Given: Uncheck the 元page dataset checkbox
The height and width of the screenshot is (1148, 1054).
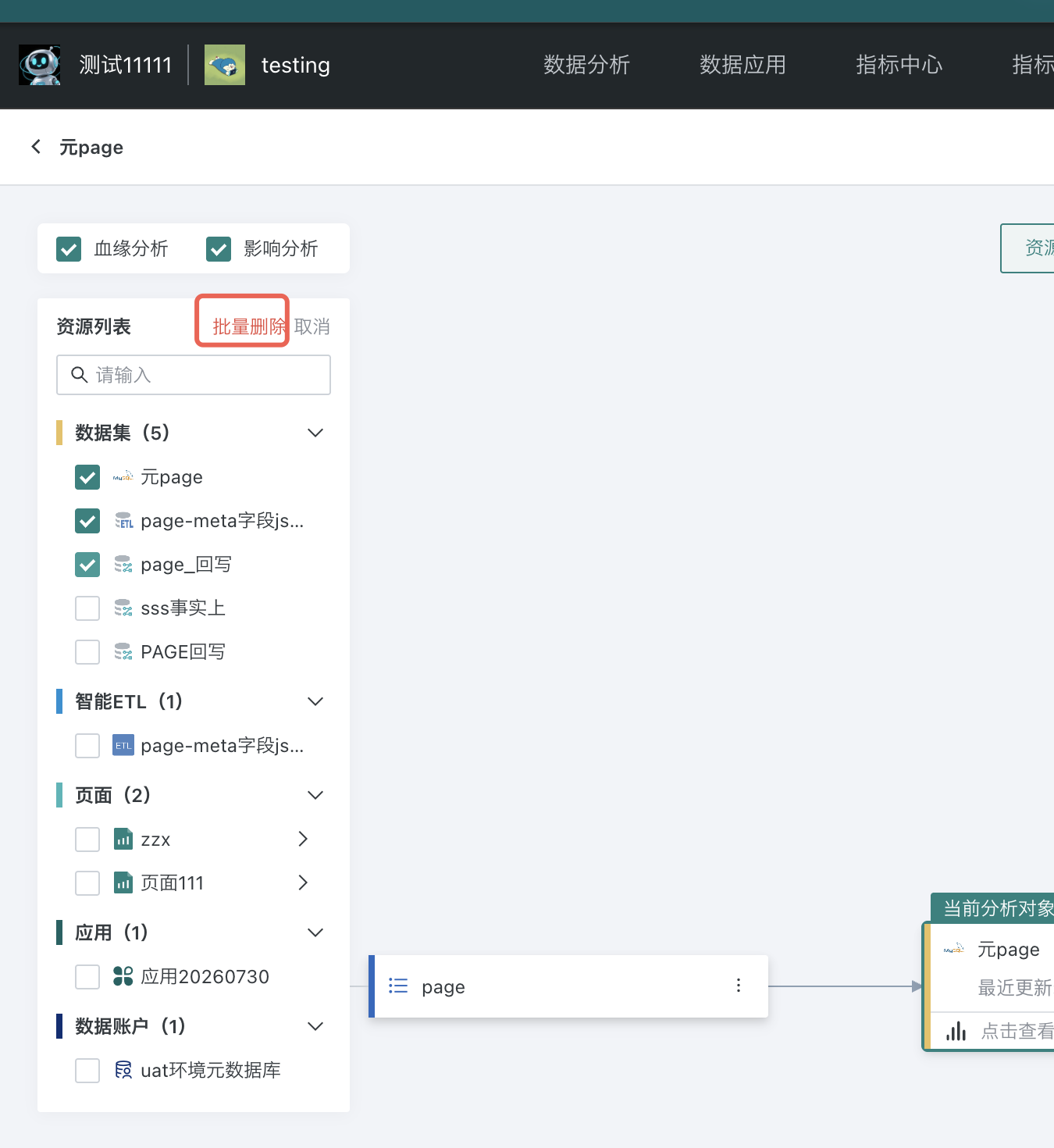Looking at the screenshot, I should pos(87,477).
